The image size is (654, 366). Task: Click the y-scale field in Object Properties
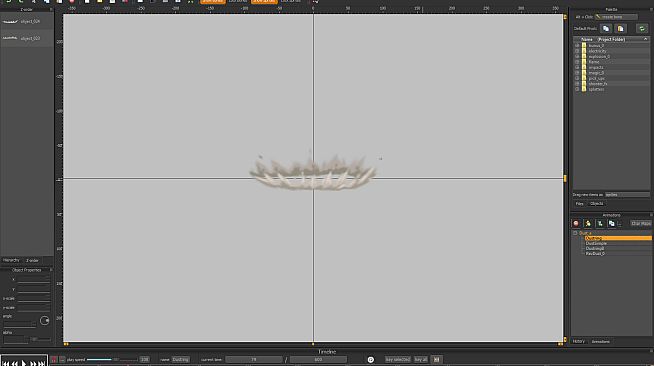(34, 308)
